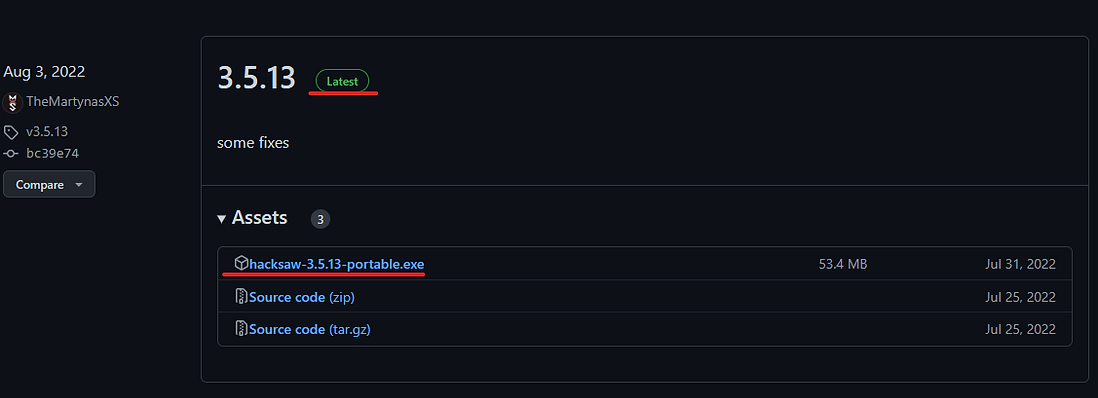Click TheMartynasXS avatar image
1098x398 pixels.
[13, 102]
